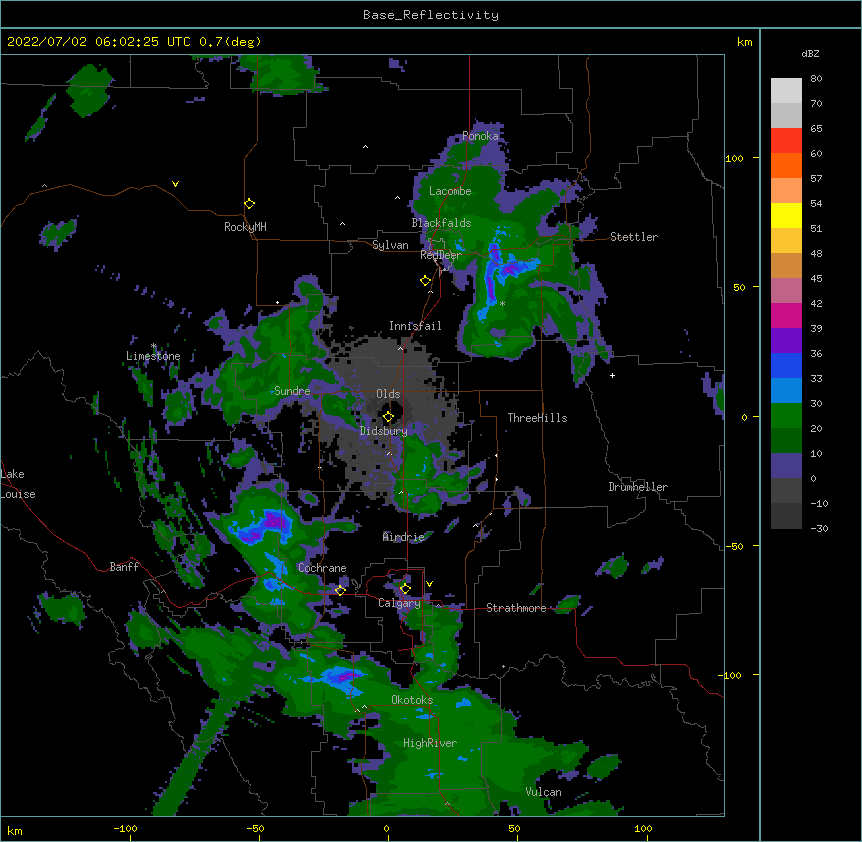Click the light gray 70-80 dBZ swatch

tap(786, 91)
